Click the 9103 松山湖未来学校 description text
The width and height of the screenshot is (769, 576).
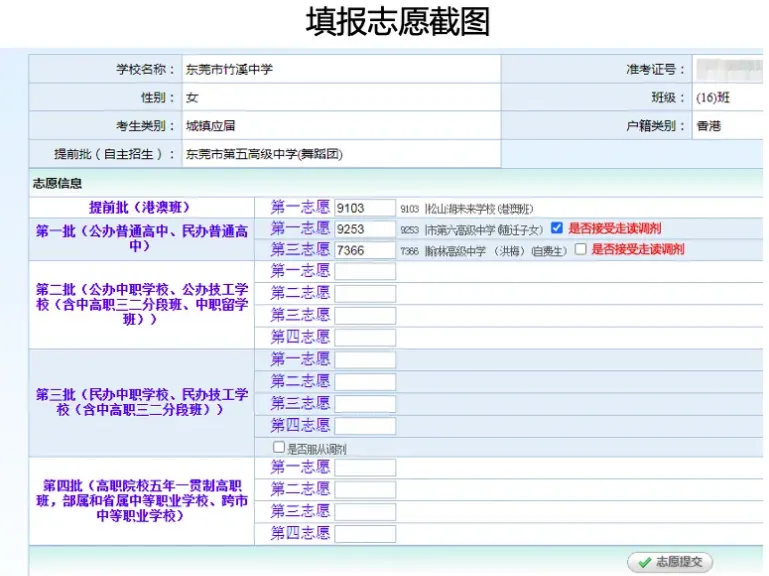[x=466, y=209]
